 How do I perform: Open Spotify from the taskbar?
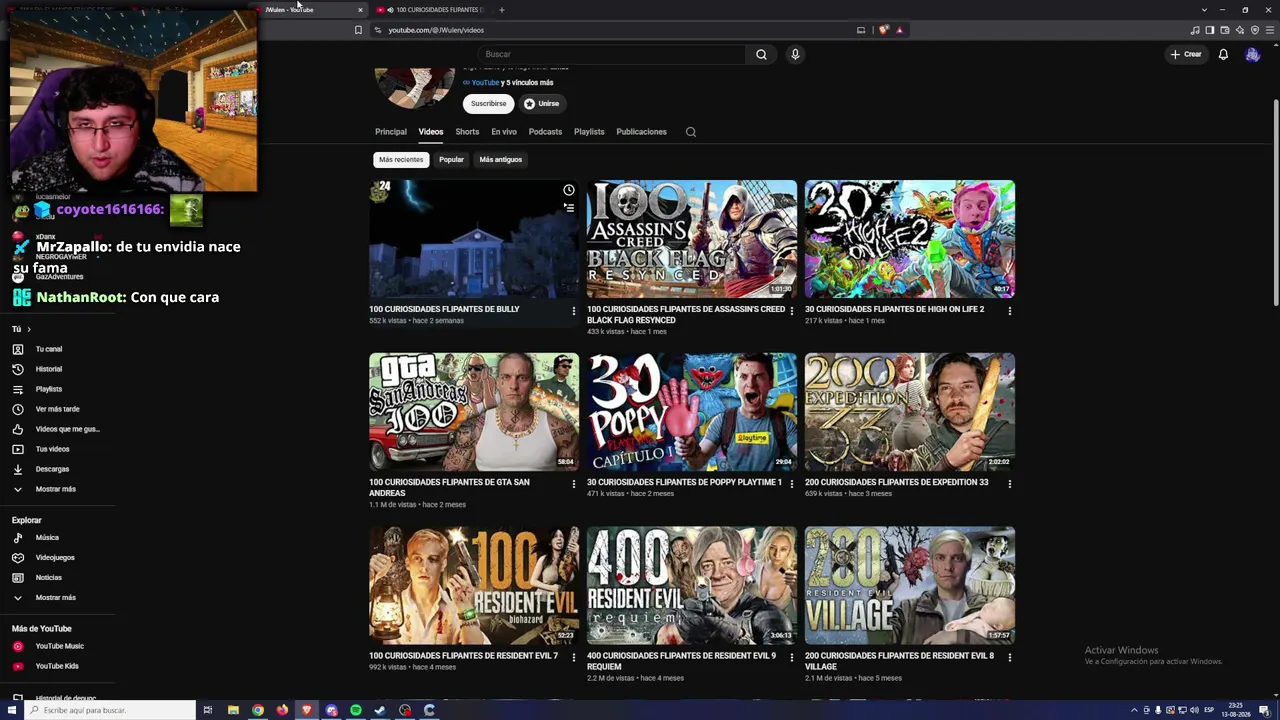tap(356, 710)
